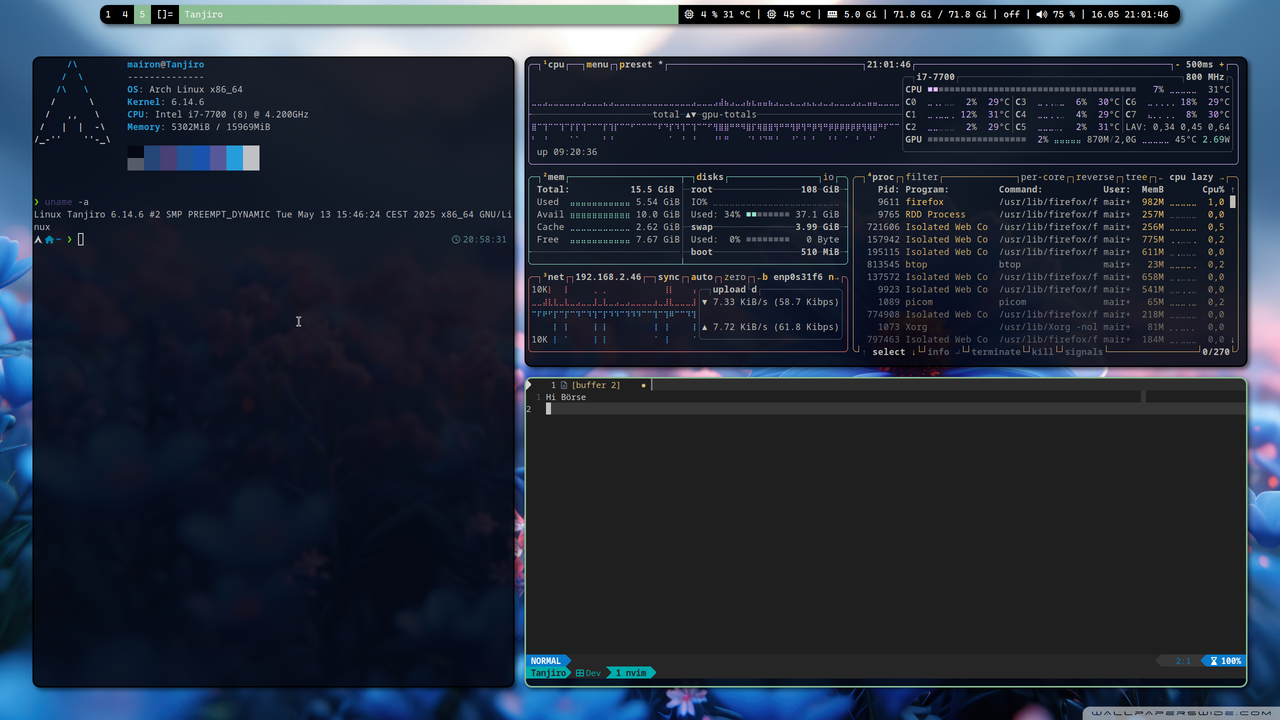Image resolution: width=1280 pixels, height=720 pixels.
Task: Click the up/down arrows beside gpu-totals
Action: [x=690, y=115]
